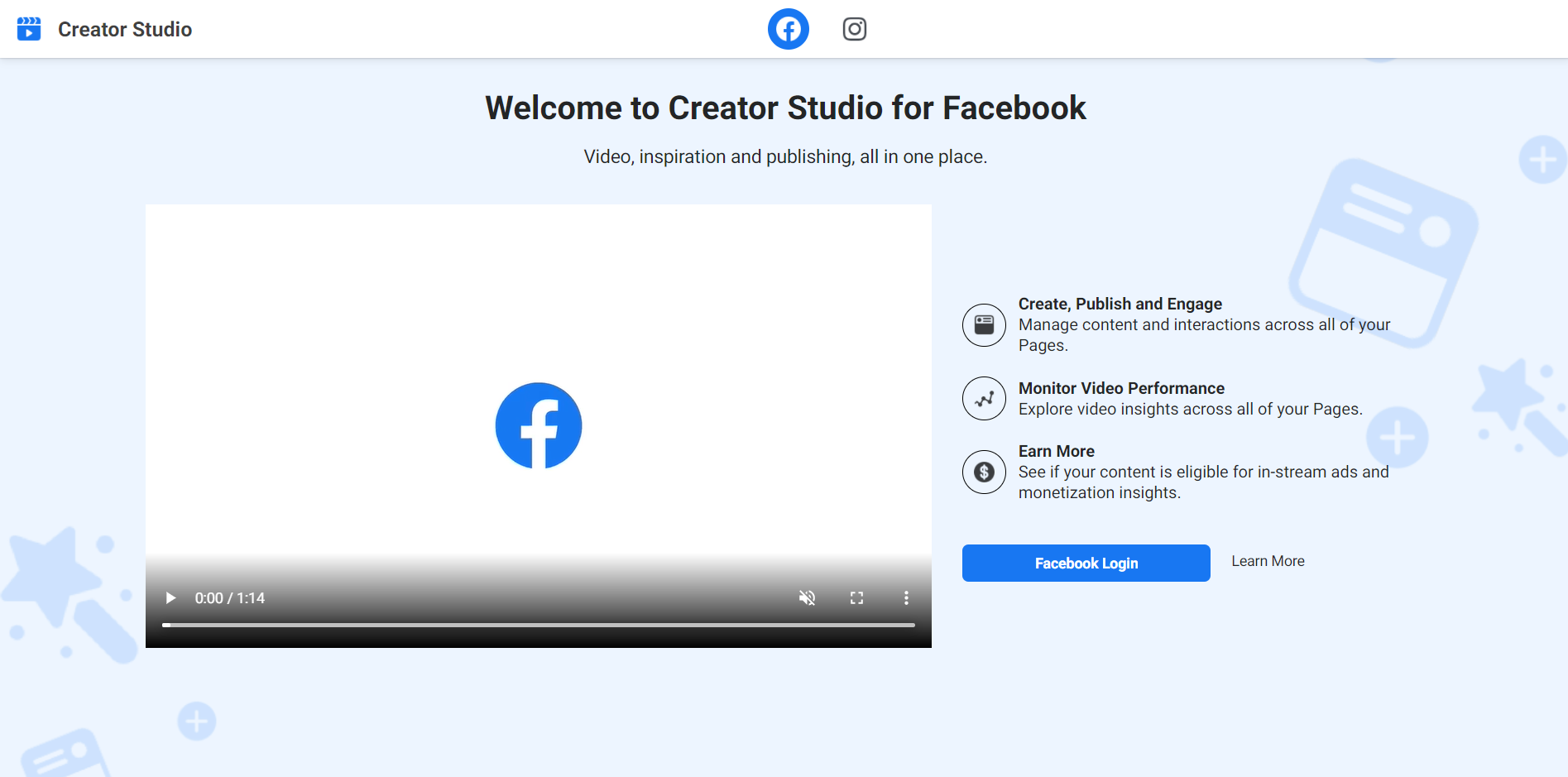Click the 0:00 / 1:14 time display
The image size is (1568, 777).
coord(230,597)
